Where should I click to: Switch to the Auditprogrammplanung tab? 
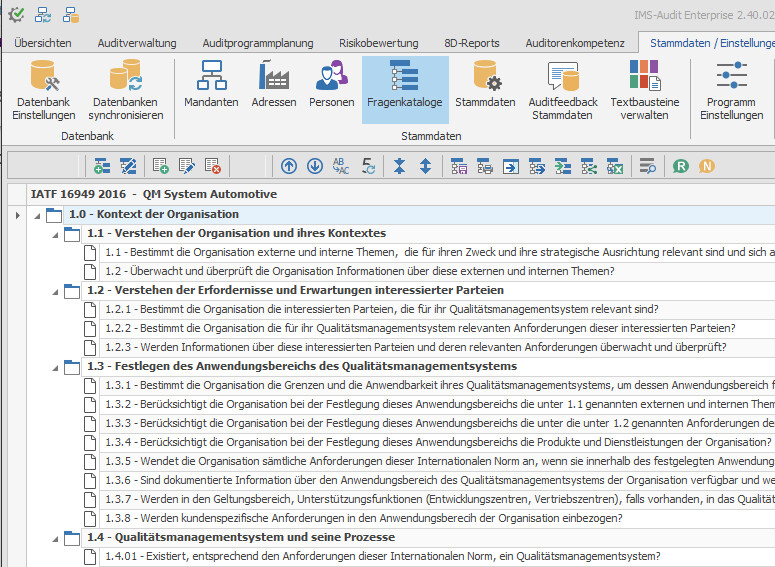(258, 43)
